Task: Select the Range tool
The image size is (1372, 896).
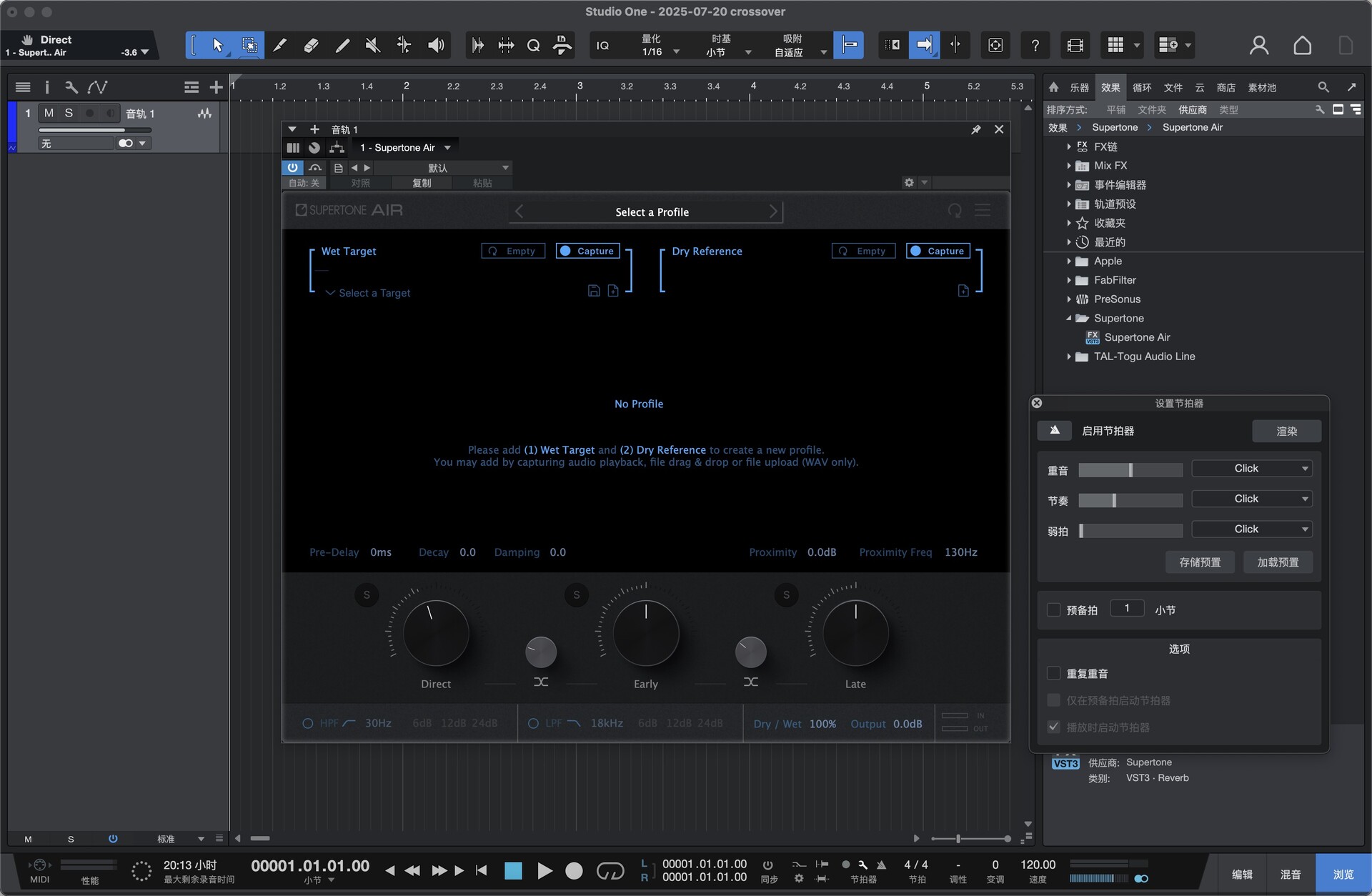Action: pos(249,45)
